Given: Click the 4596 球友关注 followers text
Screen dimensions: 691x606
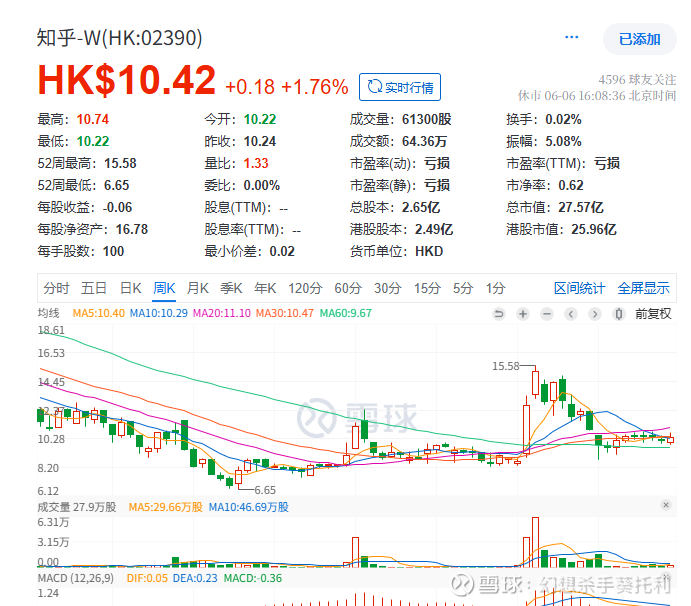Looking at the screenshot, I should (637, 80).
